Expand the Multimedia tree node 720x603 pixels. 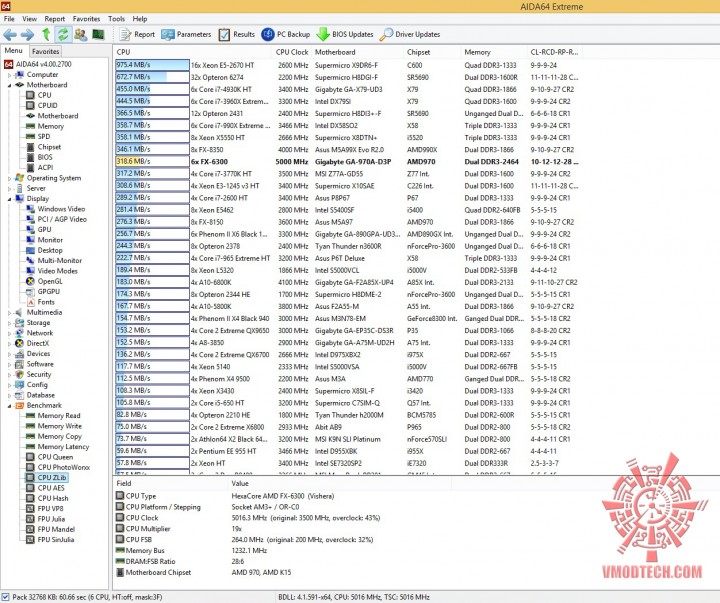coord(9,313)
